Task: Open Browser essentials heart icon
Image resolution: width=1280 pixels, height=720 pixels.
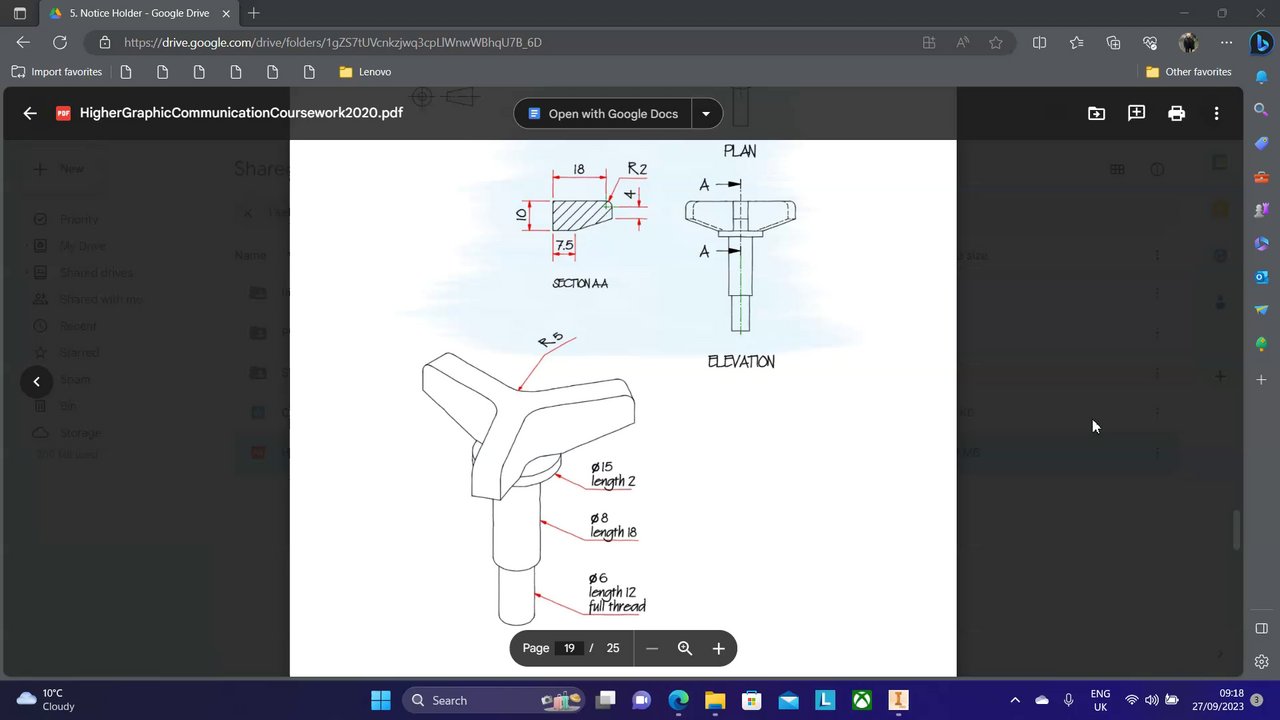Action: click(x=1150, y=42)
